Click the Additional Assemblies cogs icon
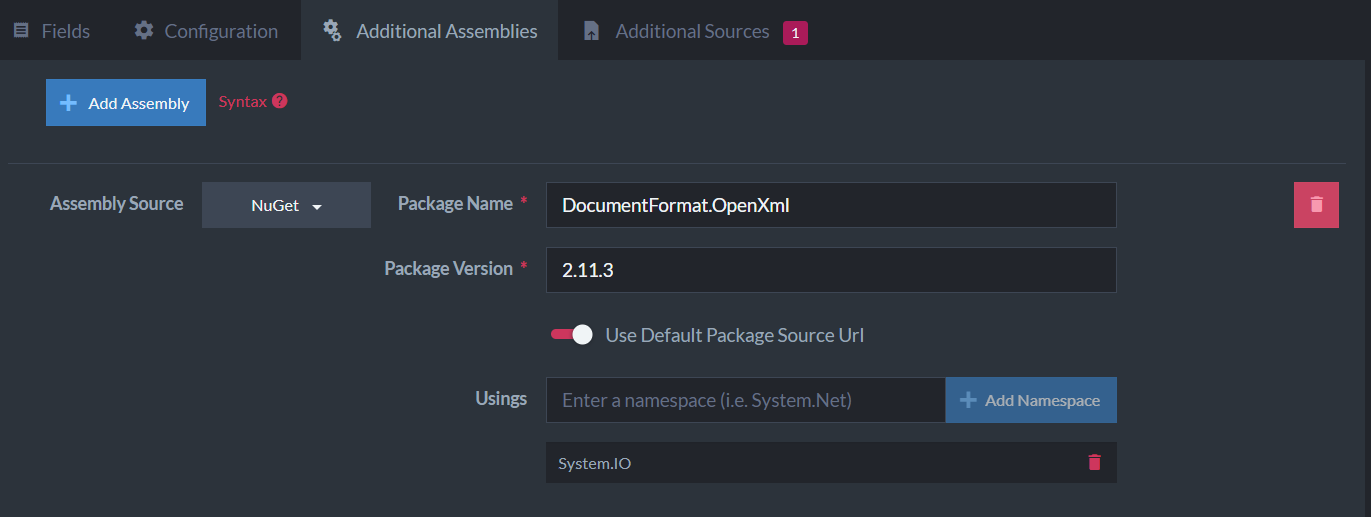The image size is (1371, 517). (x=332, y=31)
